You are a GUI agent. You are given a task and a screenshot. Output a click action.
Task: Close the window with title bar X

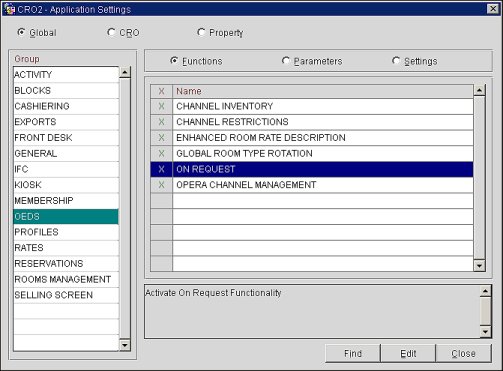pos(493,9)
